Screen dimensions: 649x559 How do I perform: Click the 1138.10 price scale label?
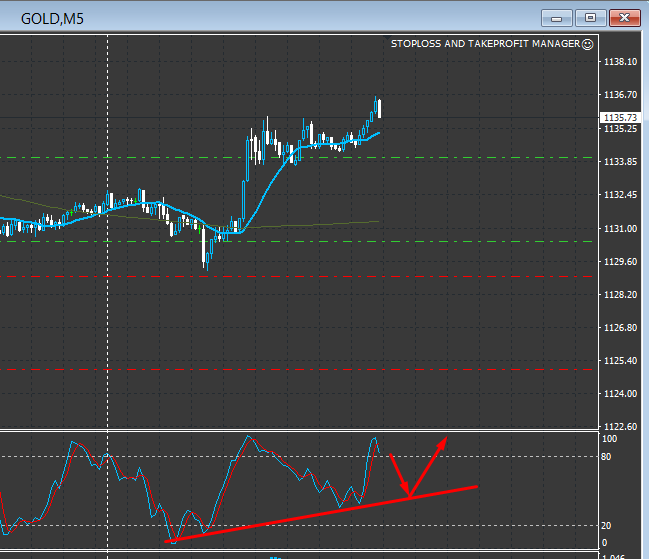[620, 62]
